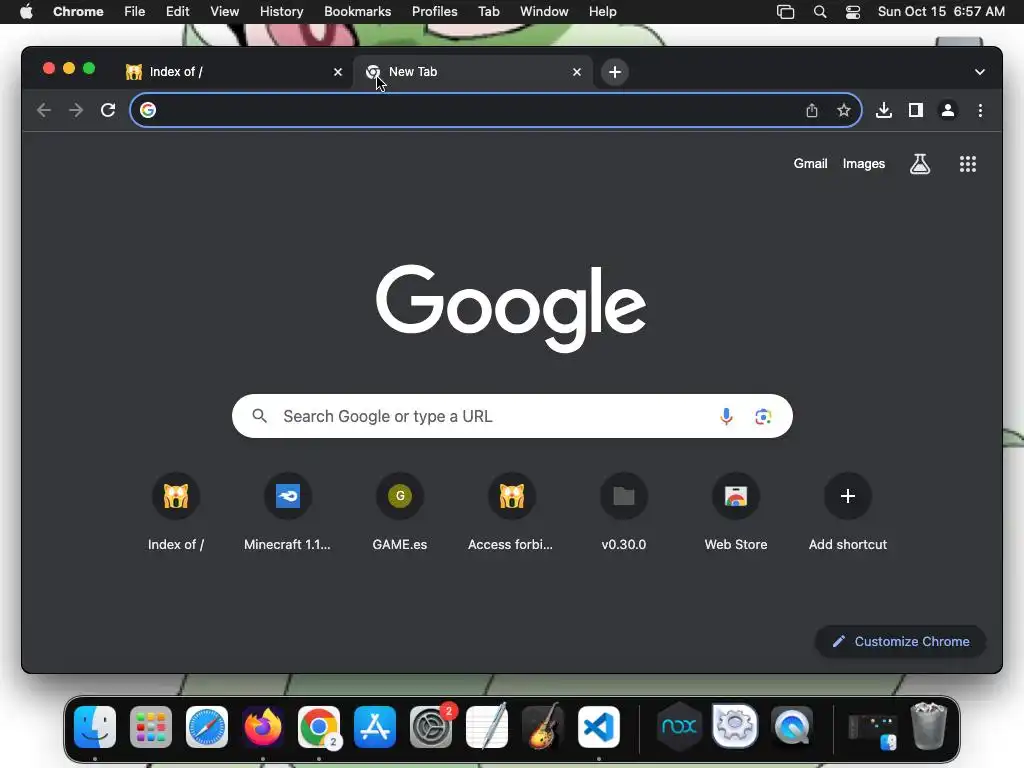Reload the current page
1024x768 pixels.
pyautogui.click(x=108, y=110)
